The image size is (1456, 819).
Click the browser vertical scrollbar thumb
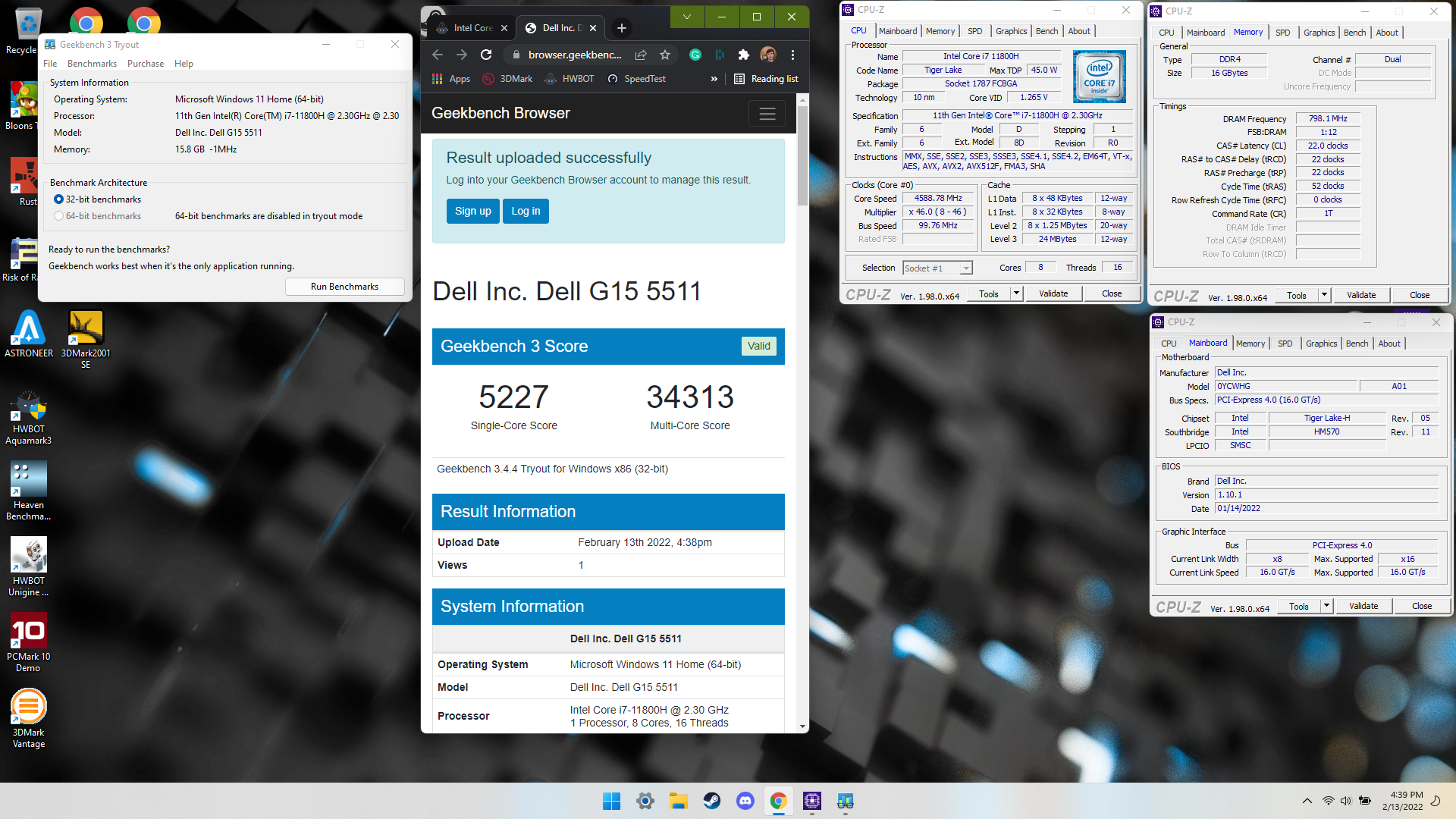pyautogui.click(x=802, y=155)
